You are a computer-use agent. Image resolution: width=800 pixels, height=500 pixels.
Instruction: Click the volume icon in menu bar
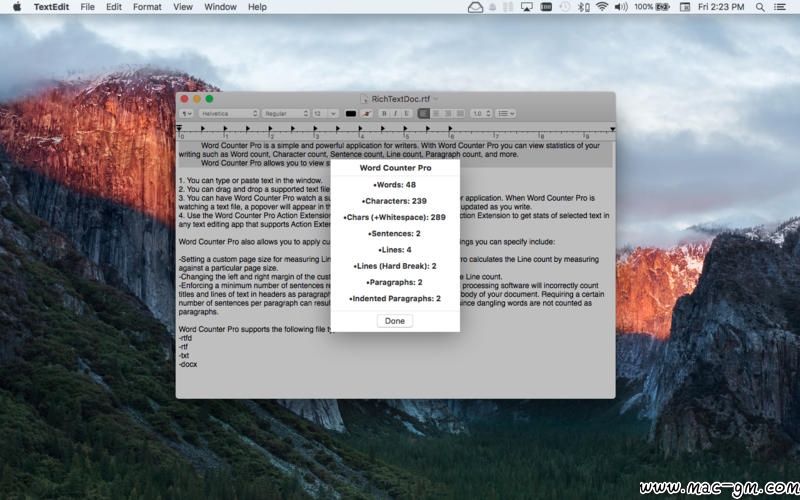tap(620, 7)
